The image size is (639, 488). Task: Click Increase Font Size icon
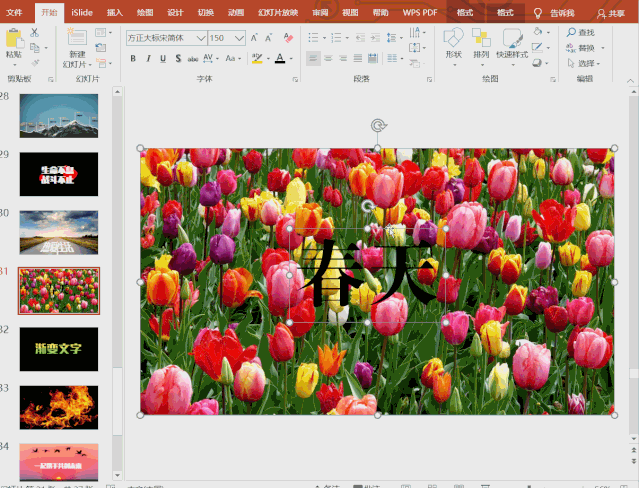pyautogui.click(x=254, y=38)
